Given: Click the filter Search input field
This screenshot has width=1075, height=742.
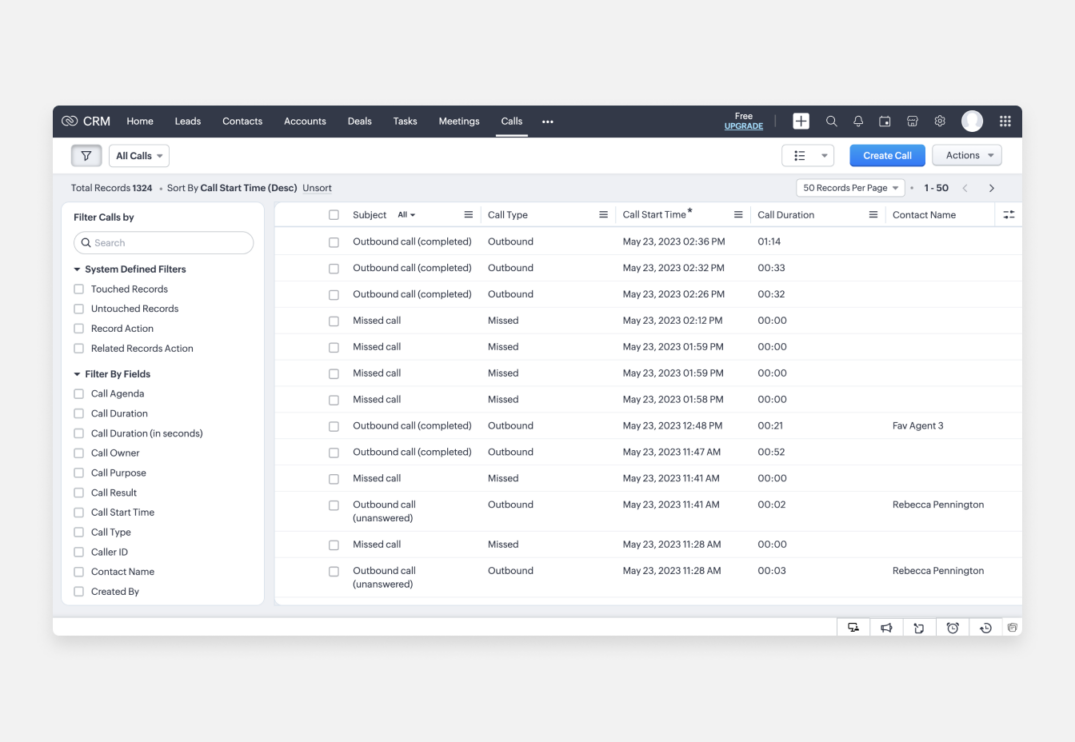Looking at the screenshot, I should (164, 243).
